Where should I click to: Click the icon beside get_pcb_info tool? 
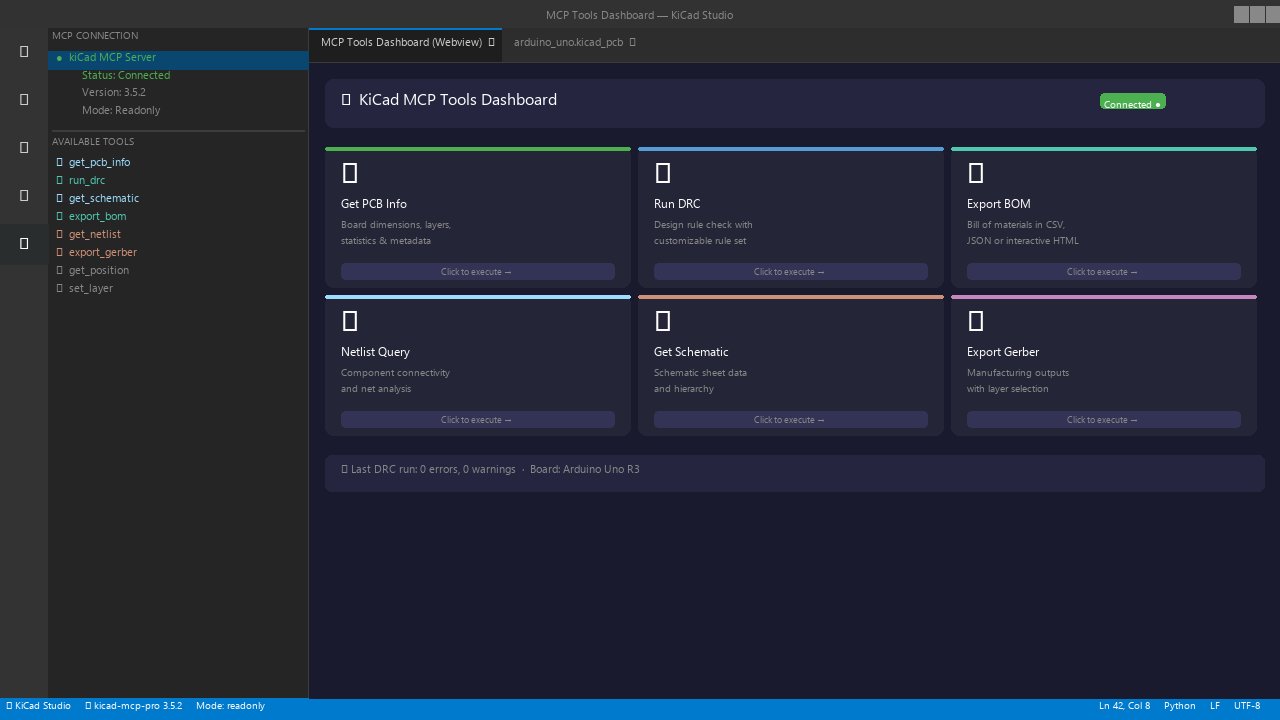click(x=60, y=162)
